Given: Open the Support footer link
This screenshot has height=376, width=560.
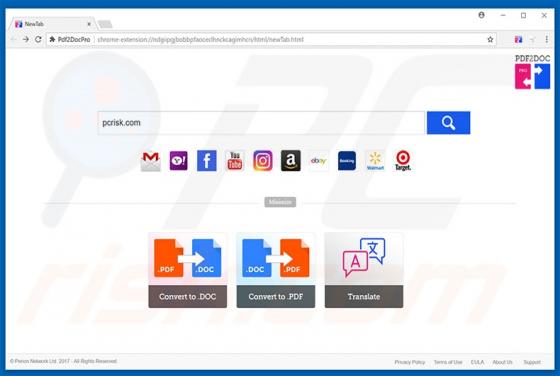Looking at the screenshot, I should click(x=532, y=362).
